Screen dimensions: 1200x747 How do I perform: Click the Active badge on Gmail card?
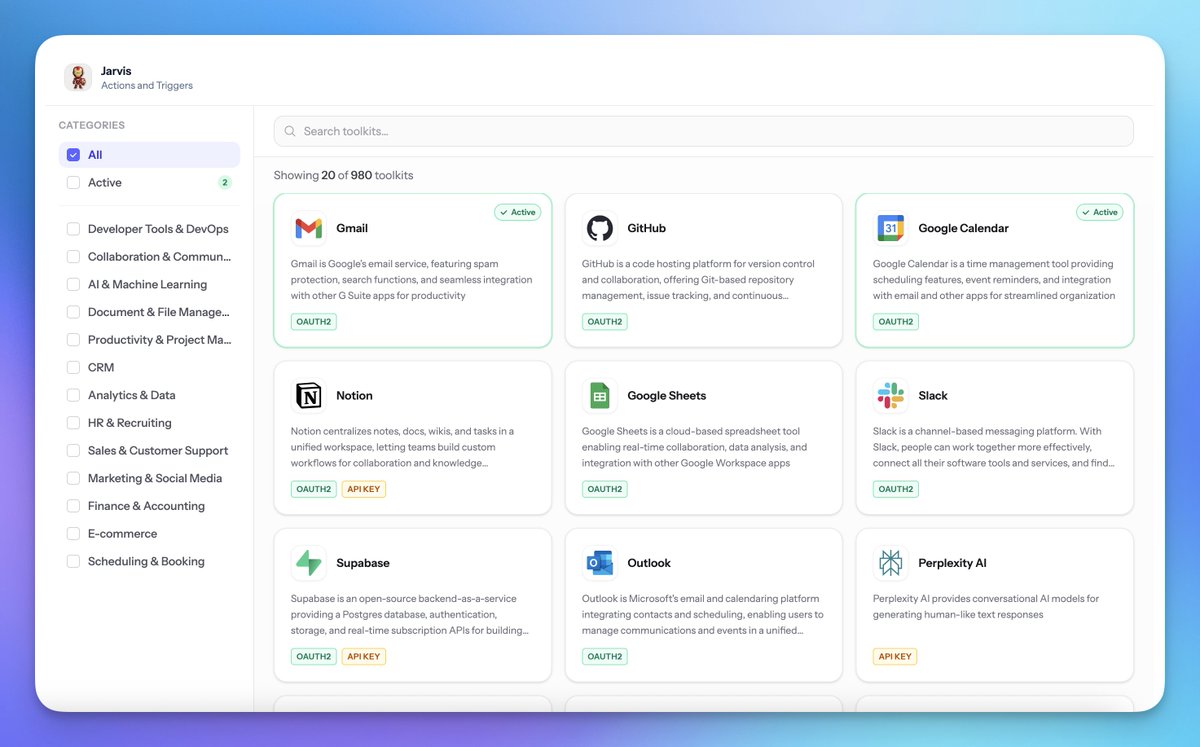[518, 212]
